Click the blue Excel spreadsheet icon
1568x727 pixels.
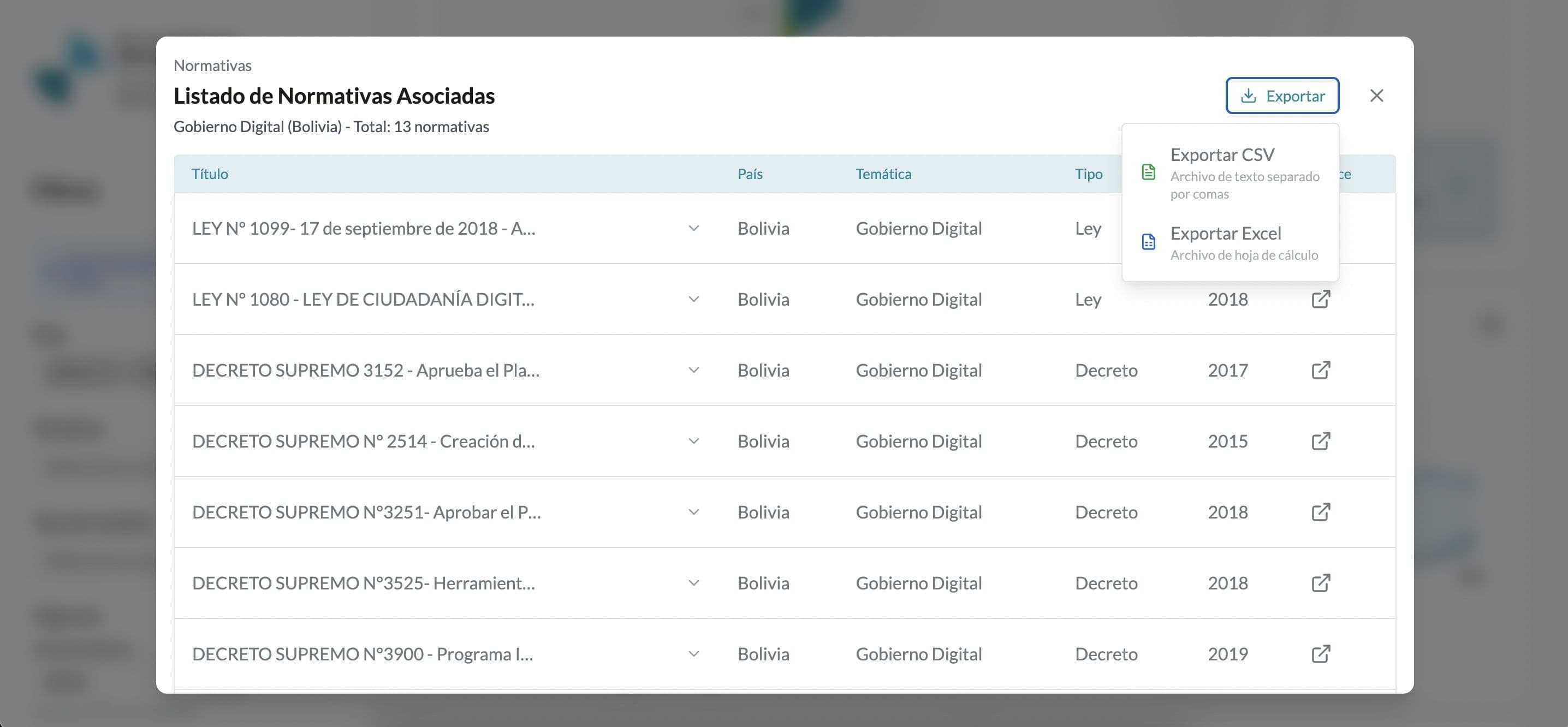pos(1148,242)
